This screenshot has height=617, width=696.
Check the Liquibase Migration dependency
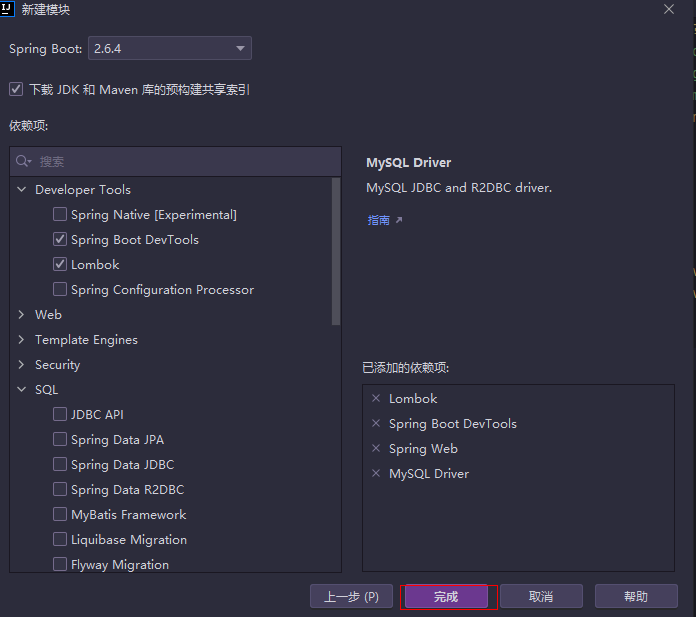point(60,539)
